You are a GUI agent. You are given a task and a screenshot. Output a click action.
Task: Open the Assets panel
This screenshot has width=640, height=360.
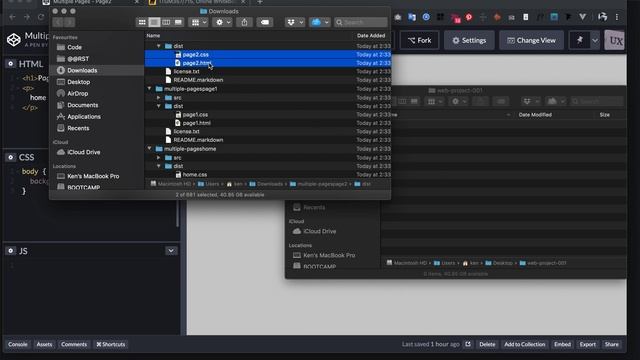pos(44,344)
